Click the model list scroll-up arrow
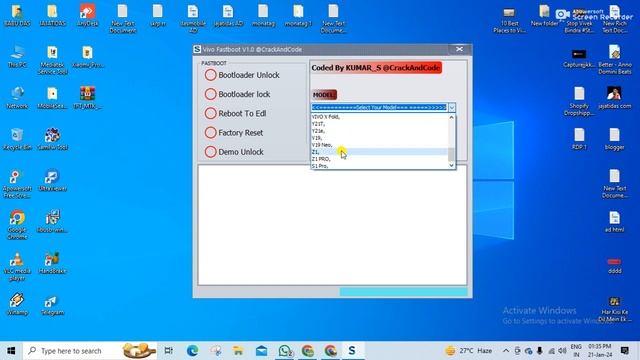Screen dimensions: 640x360 click(x=451, y=118)
